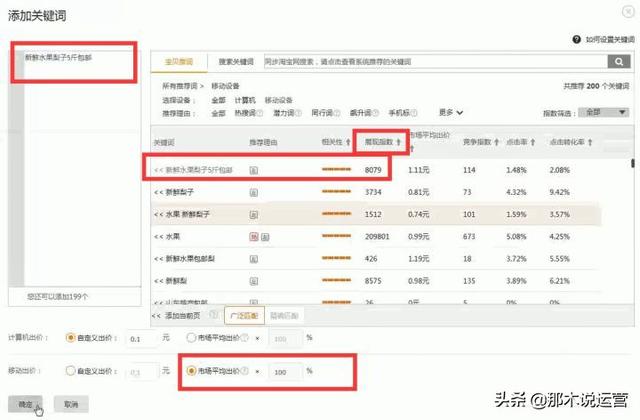Sort by the 点击率 column arrow

point(533,142)
